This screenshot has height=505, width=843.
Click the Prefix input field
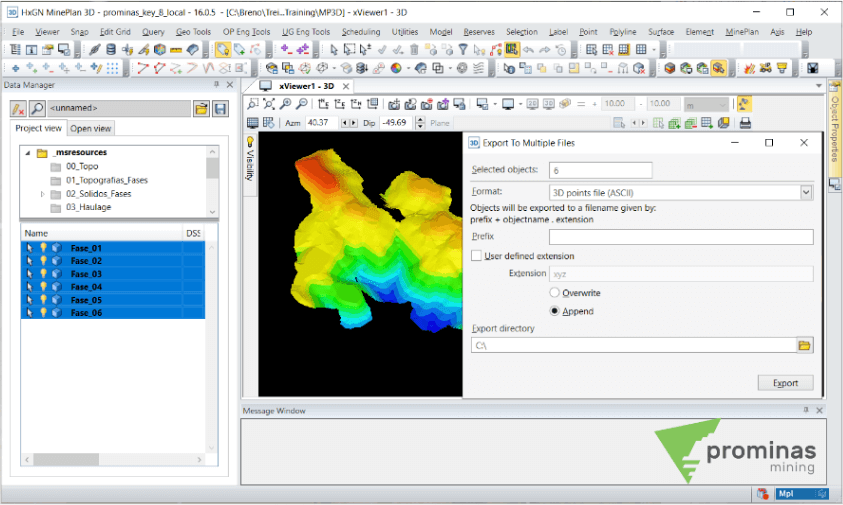coord(681,237)
